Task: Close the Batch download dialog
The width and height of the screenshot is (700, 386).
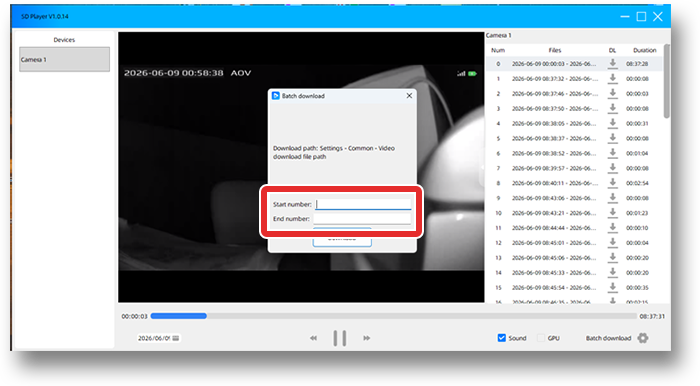Action: point(409,95)
